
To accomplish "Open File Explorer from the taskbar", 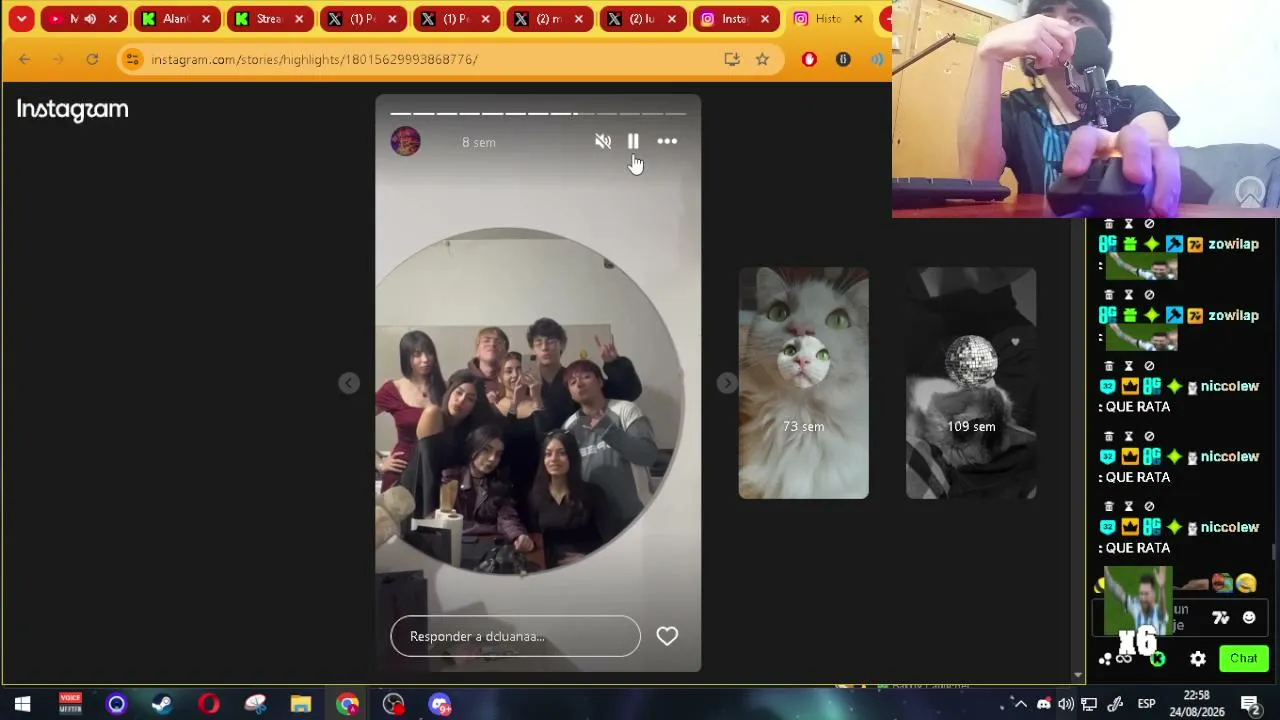I will click(x=301, y=704).
